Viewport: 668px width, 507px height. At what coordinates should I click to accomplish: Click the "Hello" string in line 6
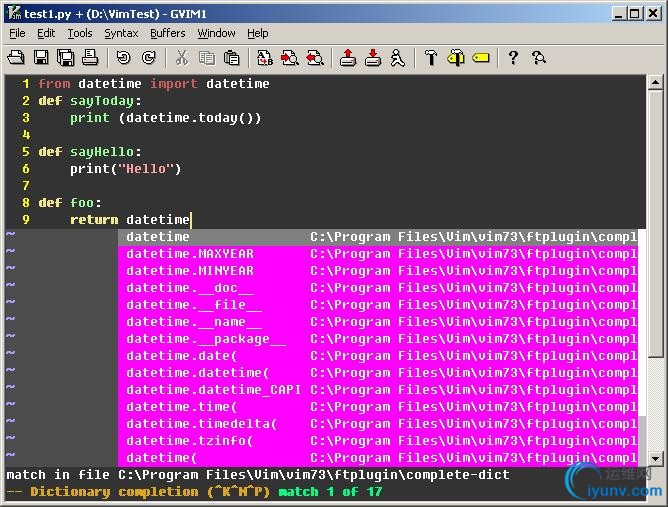click(x=146, y=169)
